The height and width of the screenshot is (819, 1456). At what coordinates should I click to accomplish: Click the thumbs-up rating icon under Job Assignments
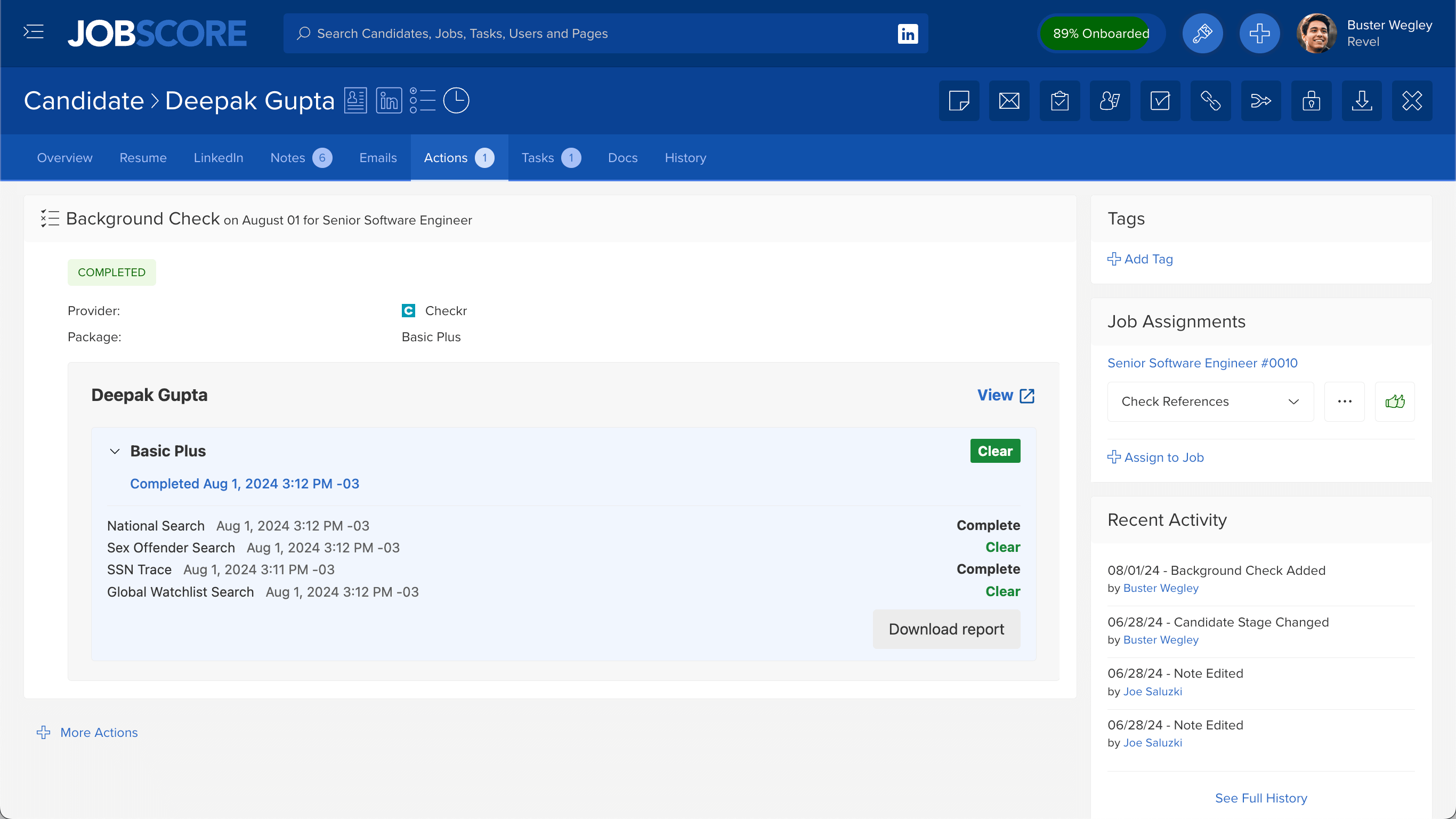point(1394,402)
